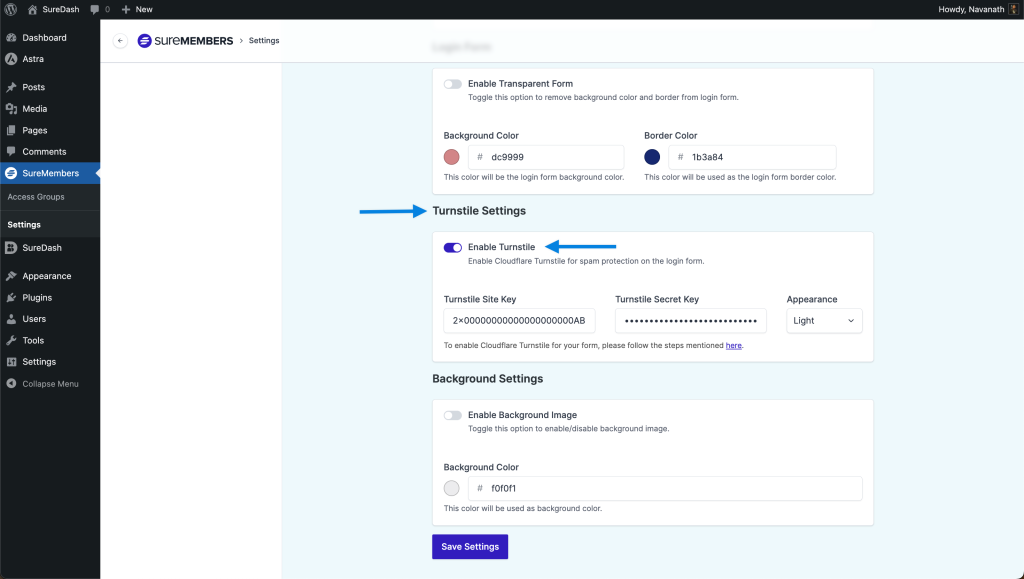Click Howdy, Navanath account link
Screen dimensions: 1024x579
pos(971,9)
